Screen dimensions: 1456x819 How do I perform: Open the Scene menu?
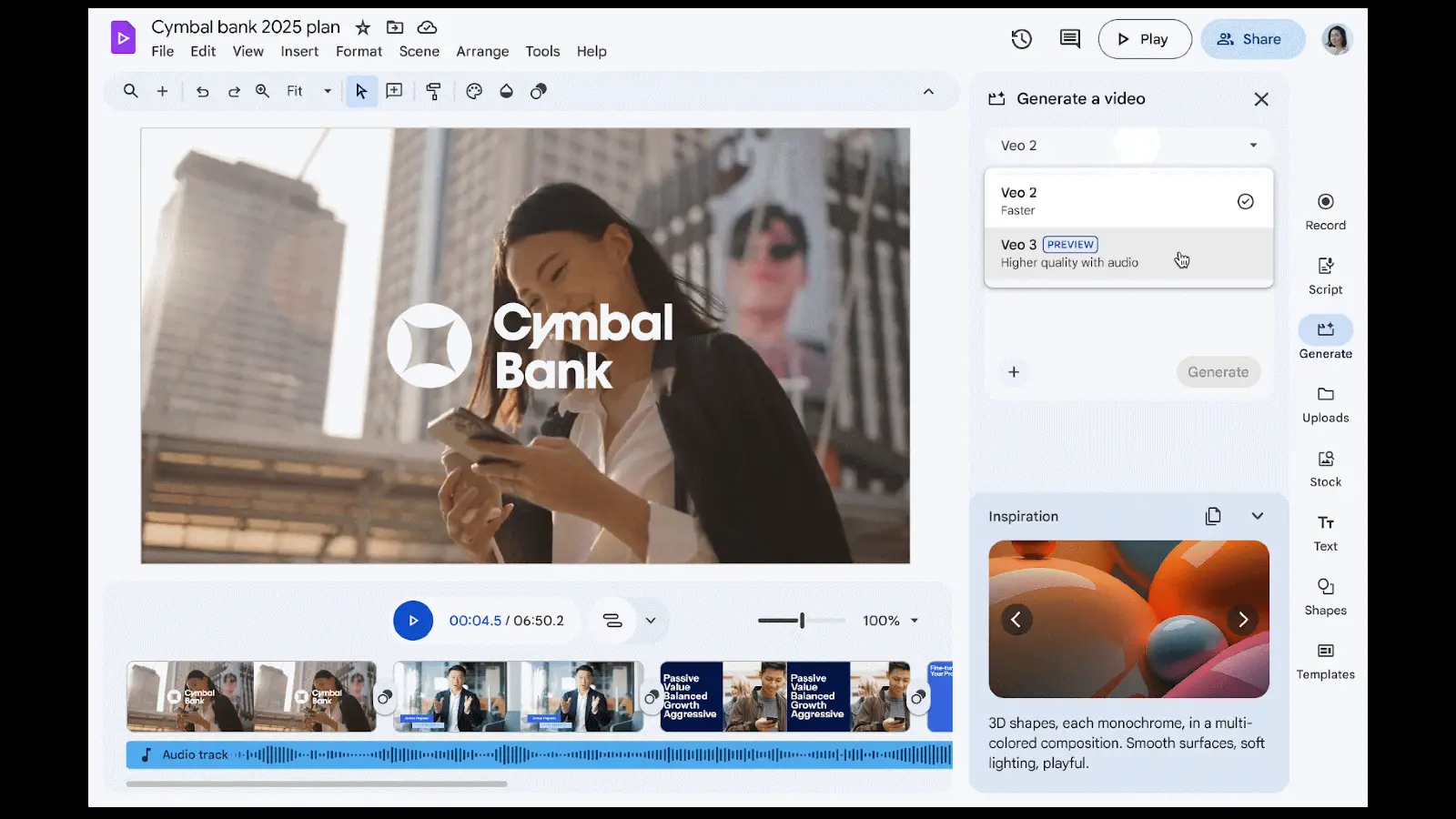pyautogui.click(x=419, y=52)
